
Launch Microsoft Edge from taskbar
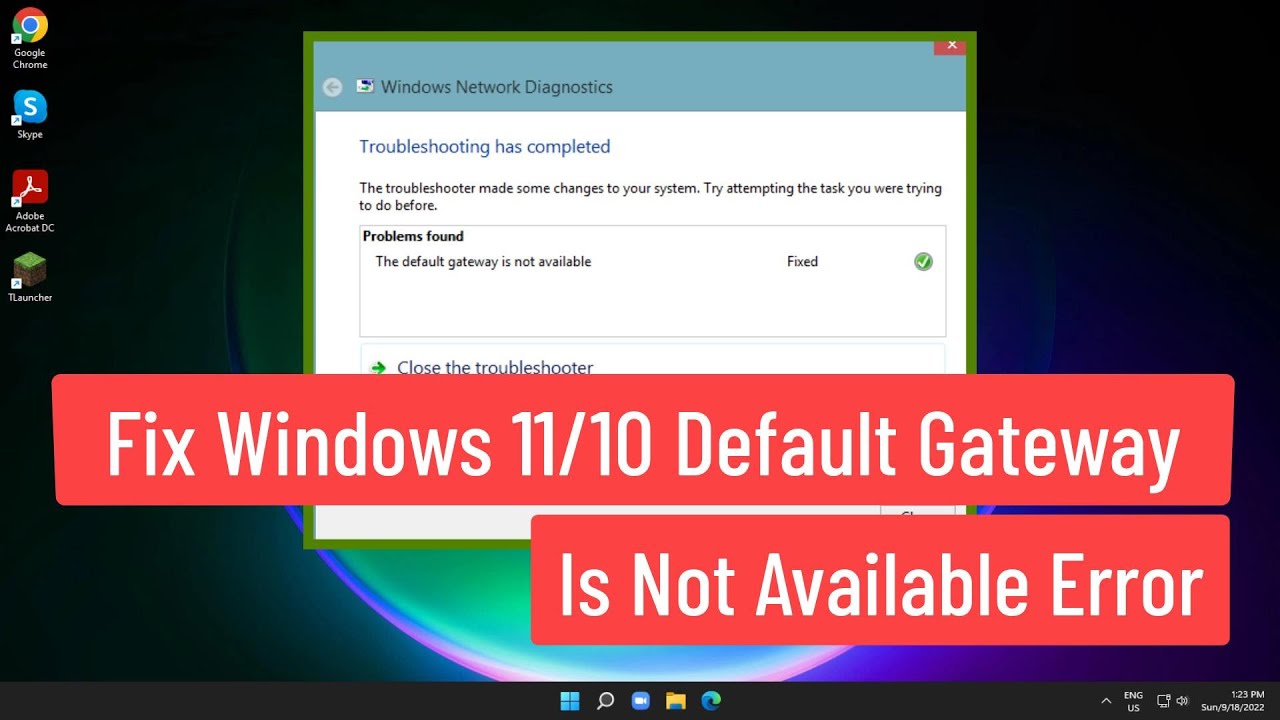tap(711, 700)
